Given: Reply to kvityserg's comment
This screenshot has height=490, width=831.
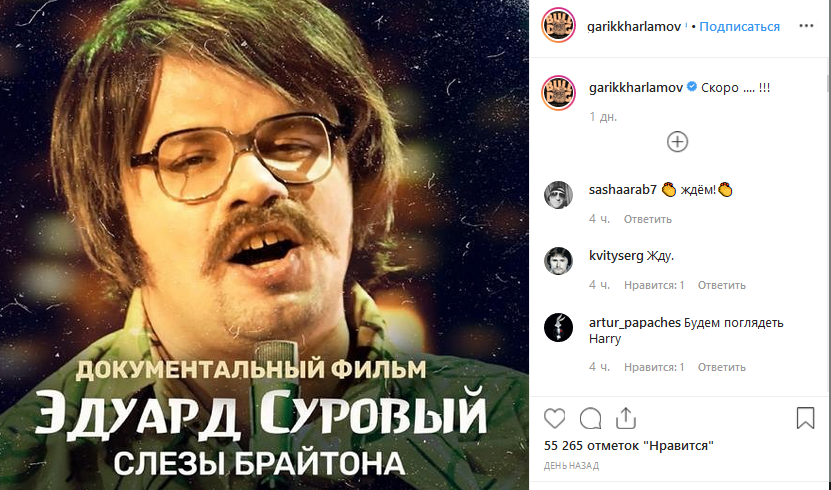Looking at the screenshot, I should click(x=721, y=286).
